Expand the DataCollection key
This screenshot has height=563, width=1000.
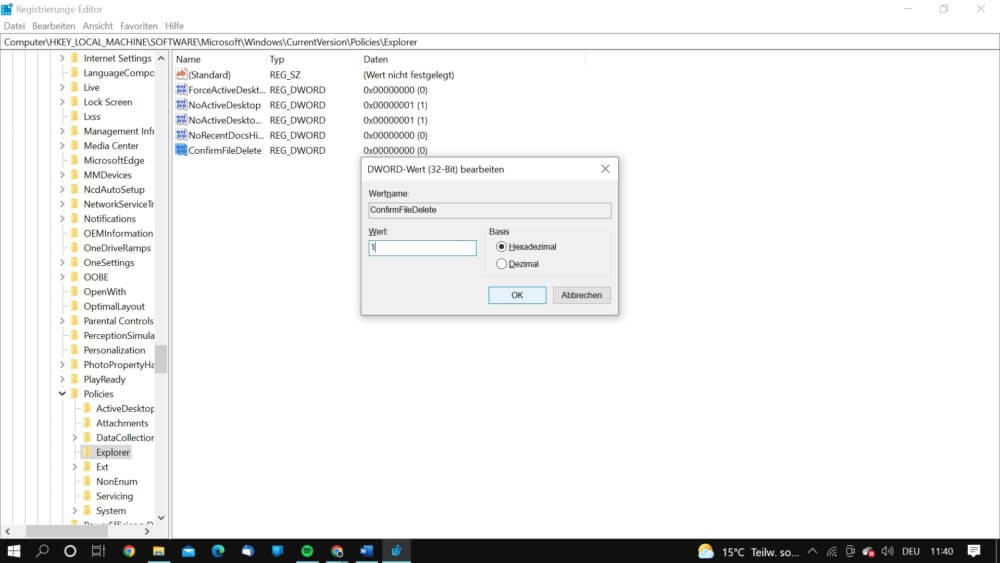pos(75,437)
